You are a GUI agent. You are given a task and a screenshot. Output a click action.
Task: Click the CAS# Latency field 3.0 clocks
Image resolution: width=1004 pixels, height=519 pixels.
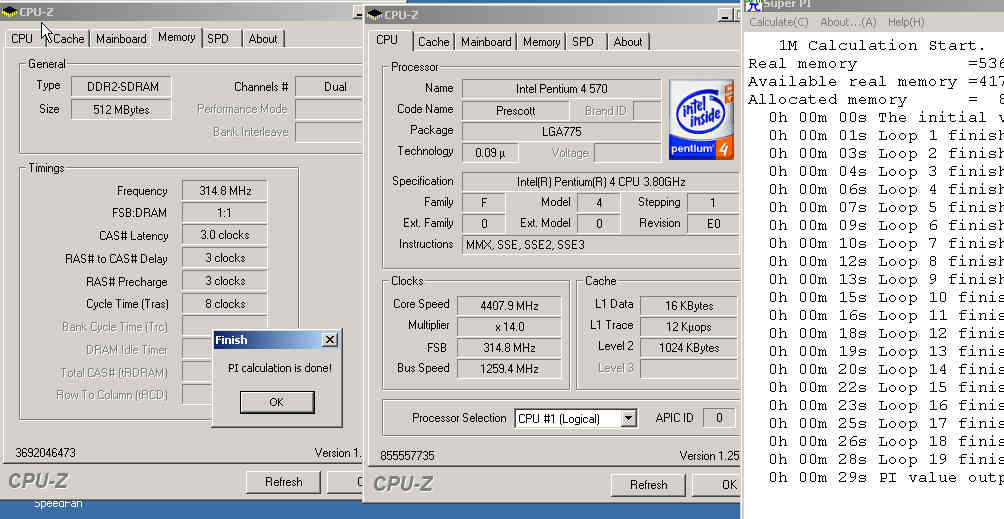tap(224, 236)
